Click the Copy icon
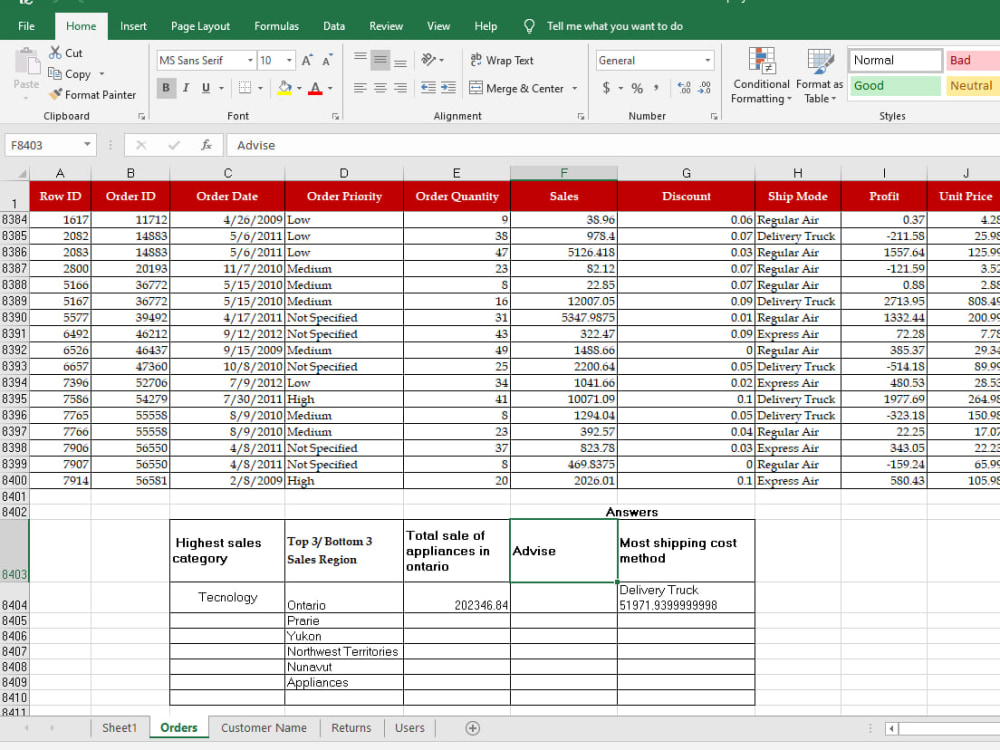The height and width of the screenshot is (750, 1000). pos(55,74)
